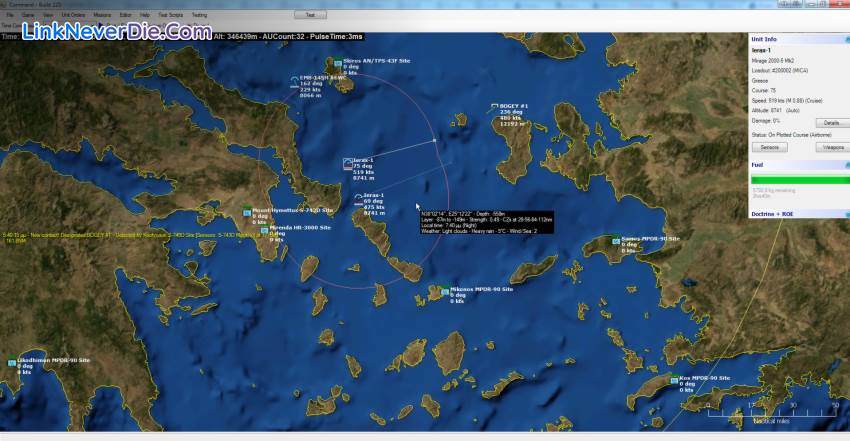Image resolution: width=850 pixels, height=441 pixels.
Task: Click the Details button in Unit Info
Action: point(832,123)
